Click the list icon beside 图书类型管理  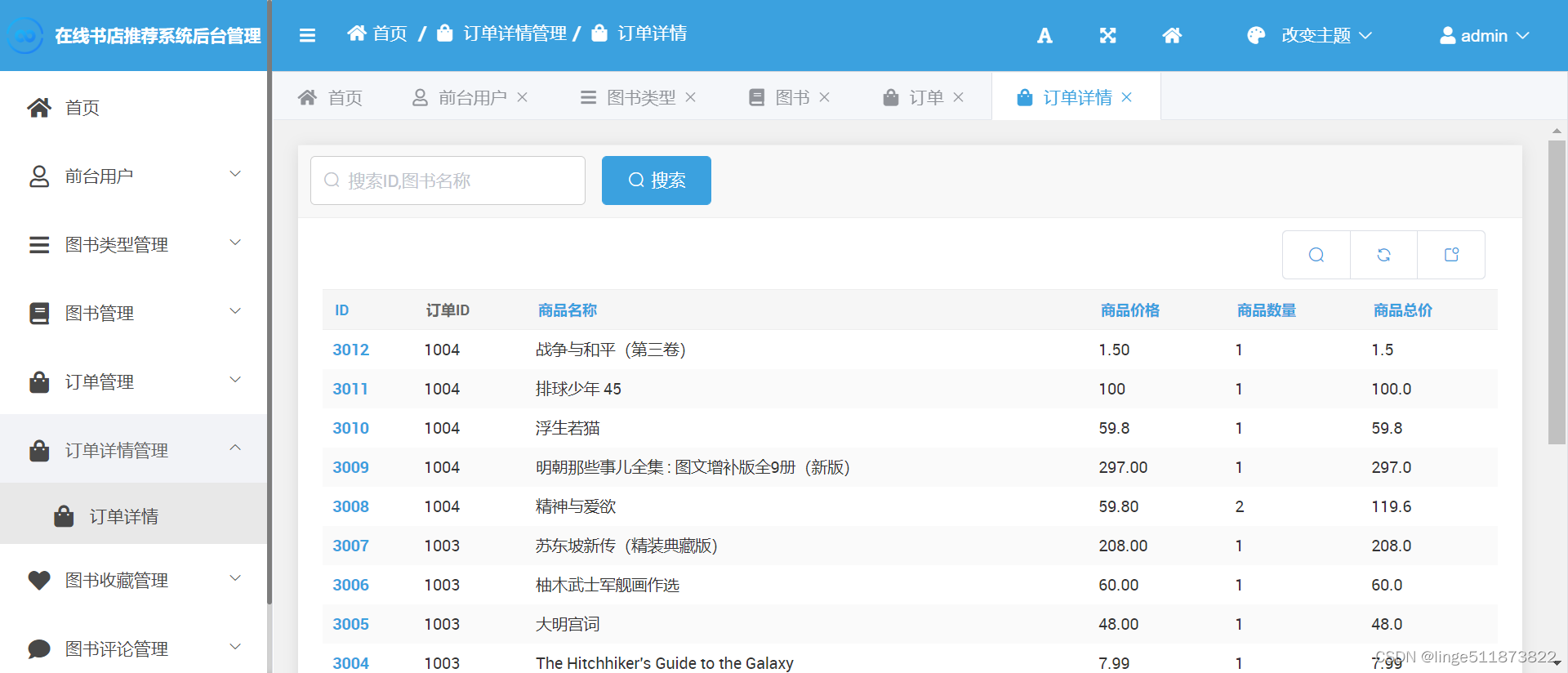[x=39, y=244]
